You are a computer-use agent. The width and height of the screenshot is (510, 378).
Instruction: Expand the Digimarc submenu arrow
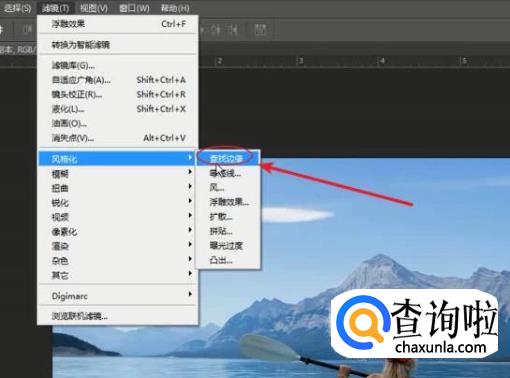[x=190, y=294]
